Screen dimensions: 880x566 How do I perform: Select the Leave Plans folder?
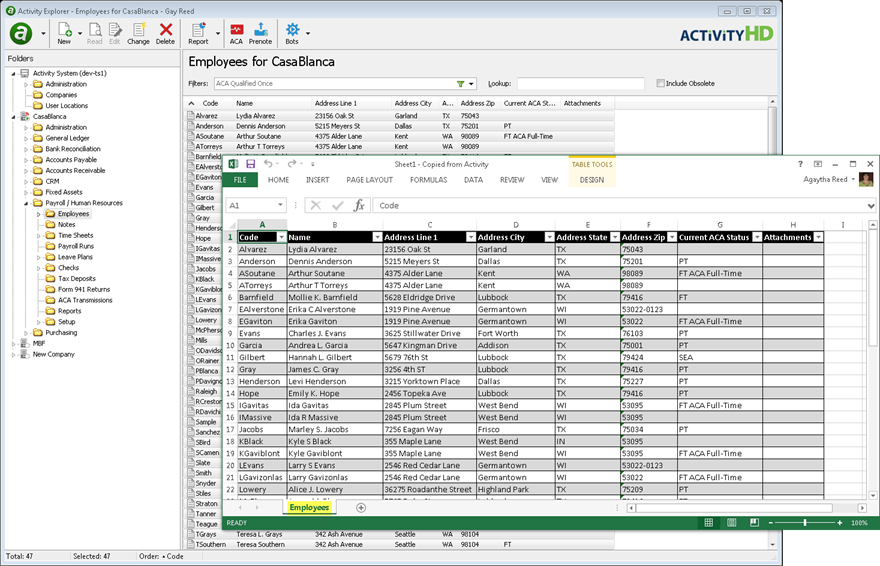[x=75, y=257]
